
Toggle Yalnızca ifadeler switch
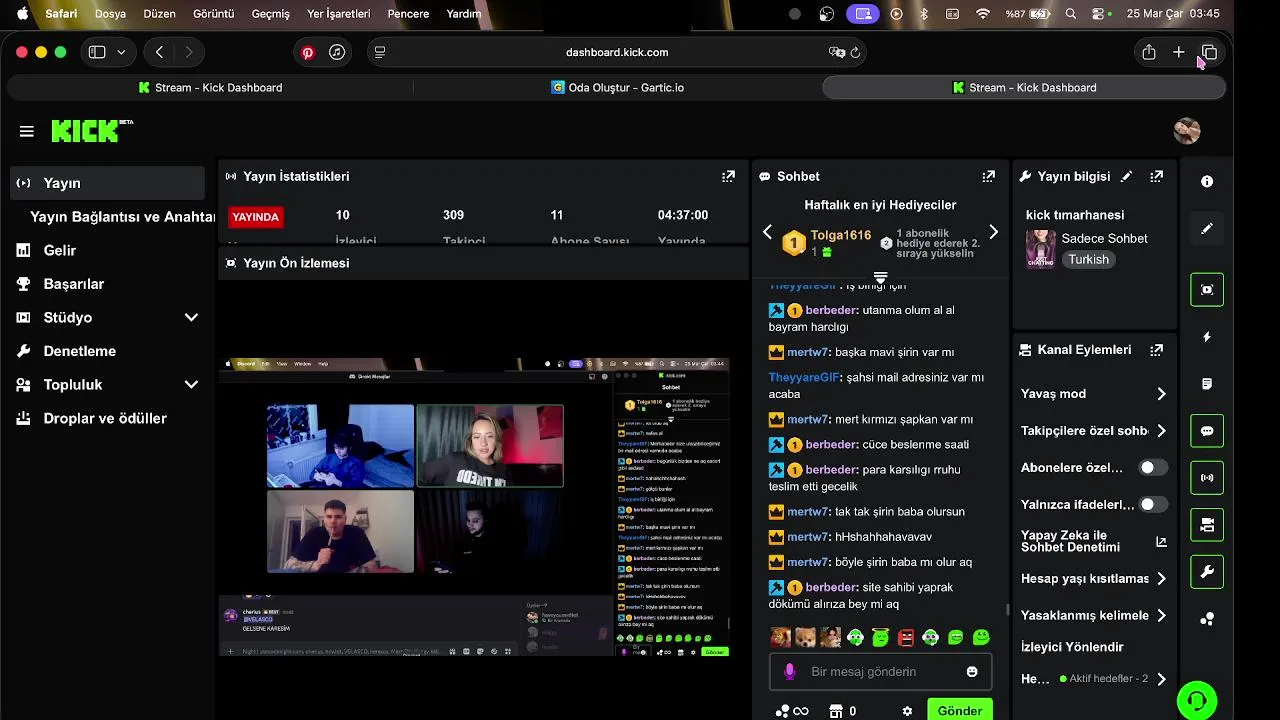(x=1153, y=505)
